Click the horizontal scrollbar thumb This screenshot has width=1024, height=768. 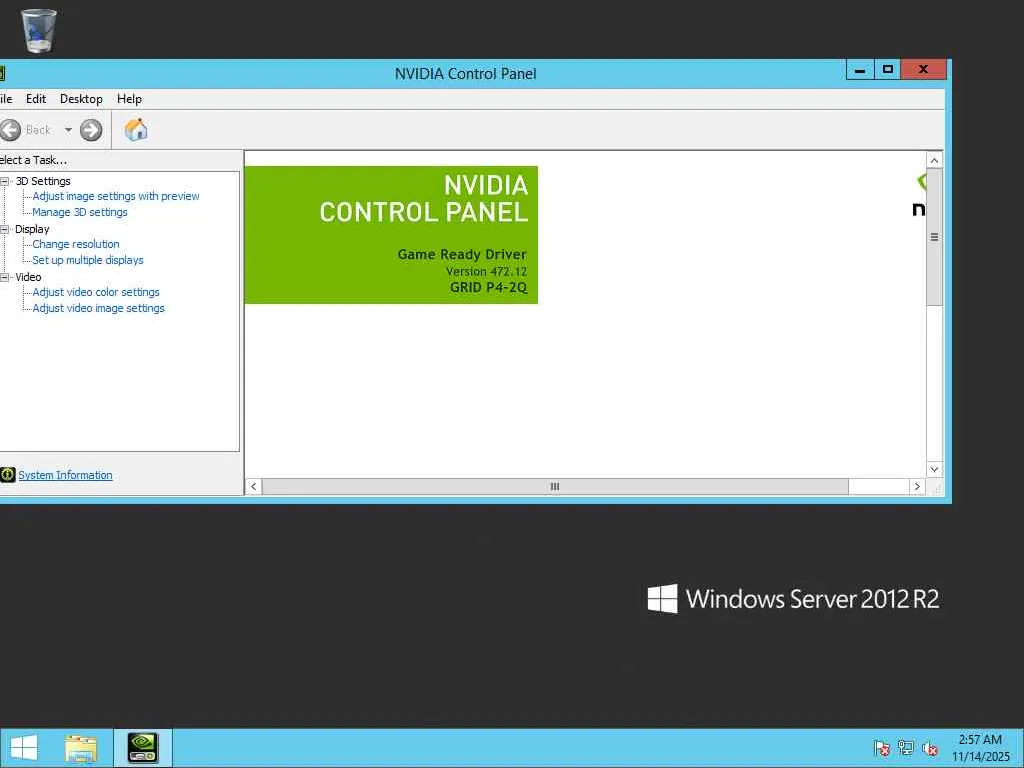point(555,487)
